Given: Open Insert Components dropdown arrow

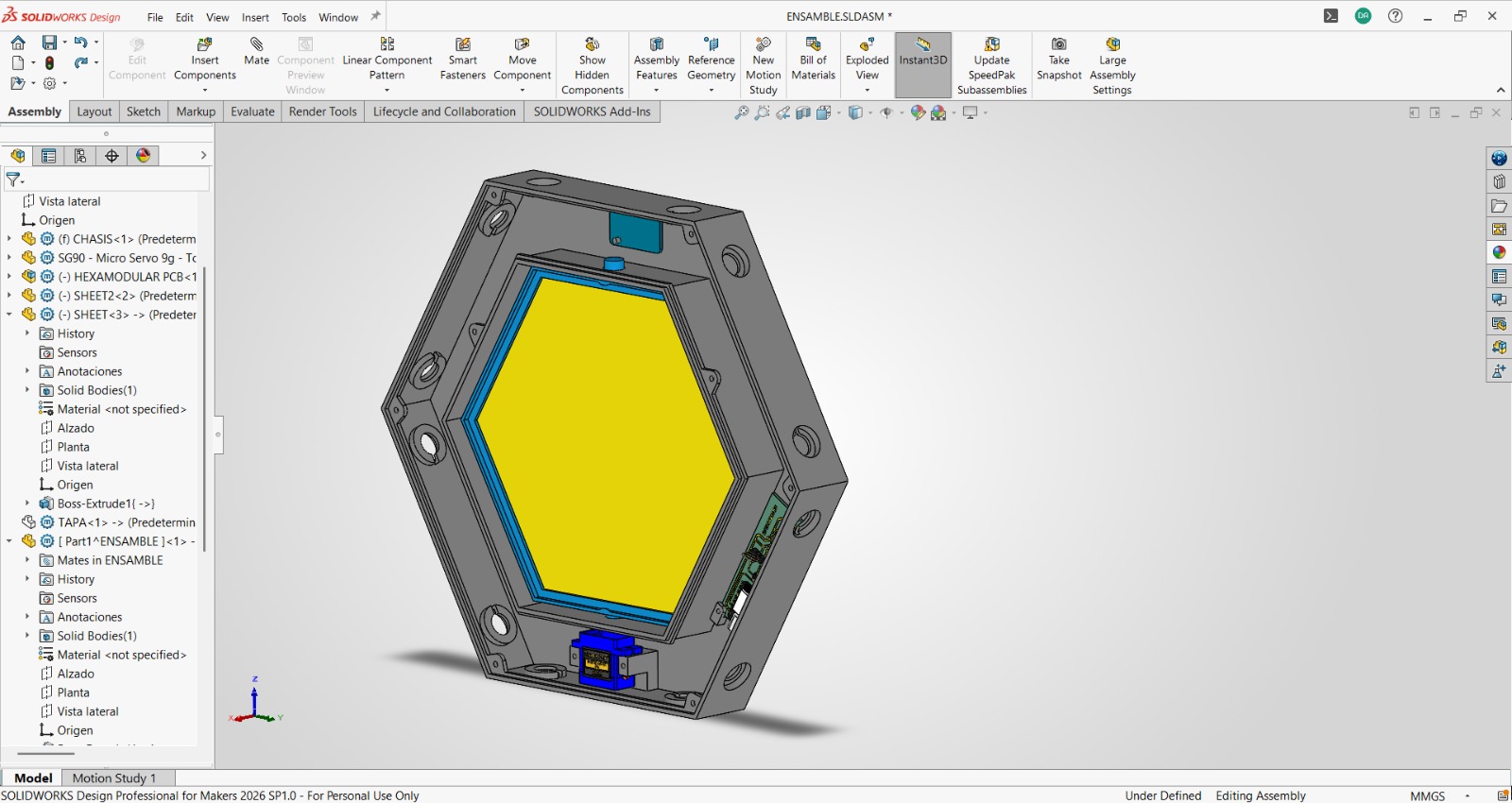Looking at the screenshot, I should coord(204,91).
